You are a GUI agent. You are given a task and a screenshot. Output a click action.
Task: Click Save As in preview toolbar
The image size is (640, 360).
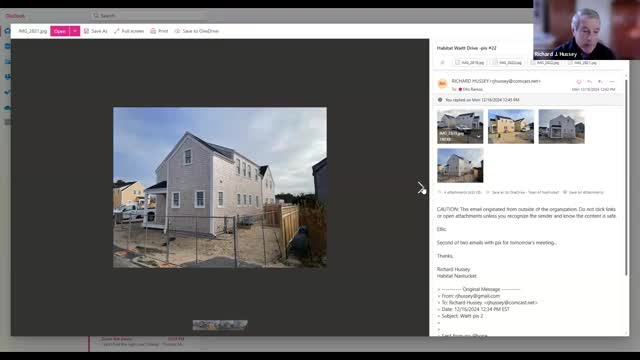click(96, 31)
